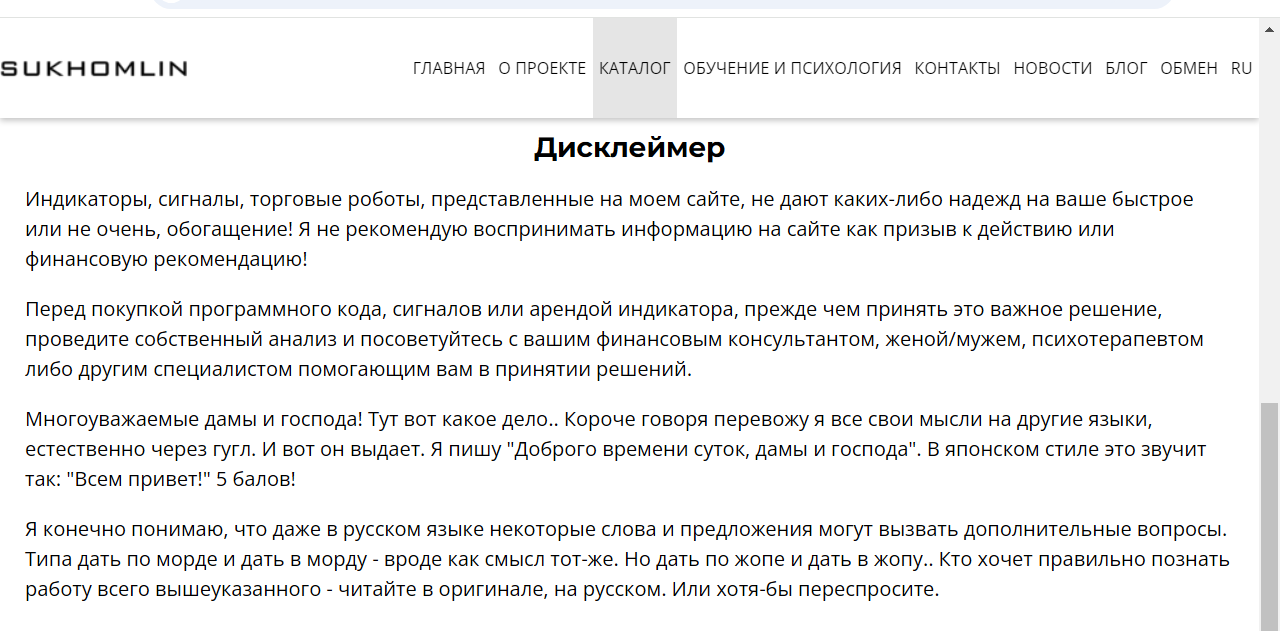Click the paragraph starting with Индикаторы, сигналы
This screenshot has height=631, width=1280.
click(610, 229)
